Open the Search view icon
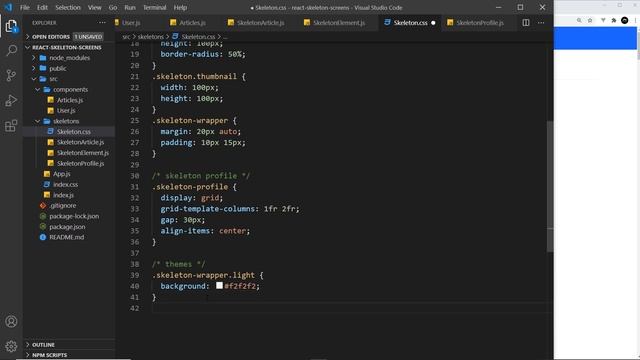 [11, 51]
